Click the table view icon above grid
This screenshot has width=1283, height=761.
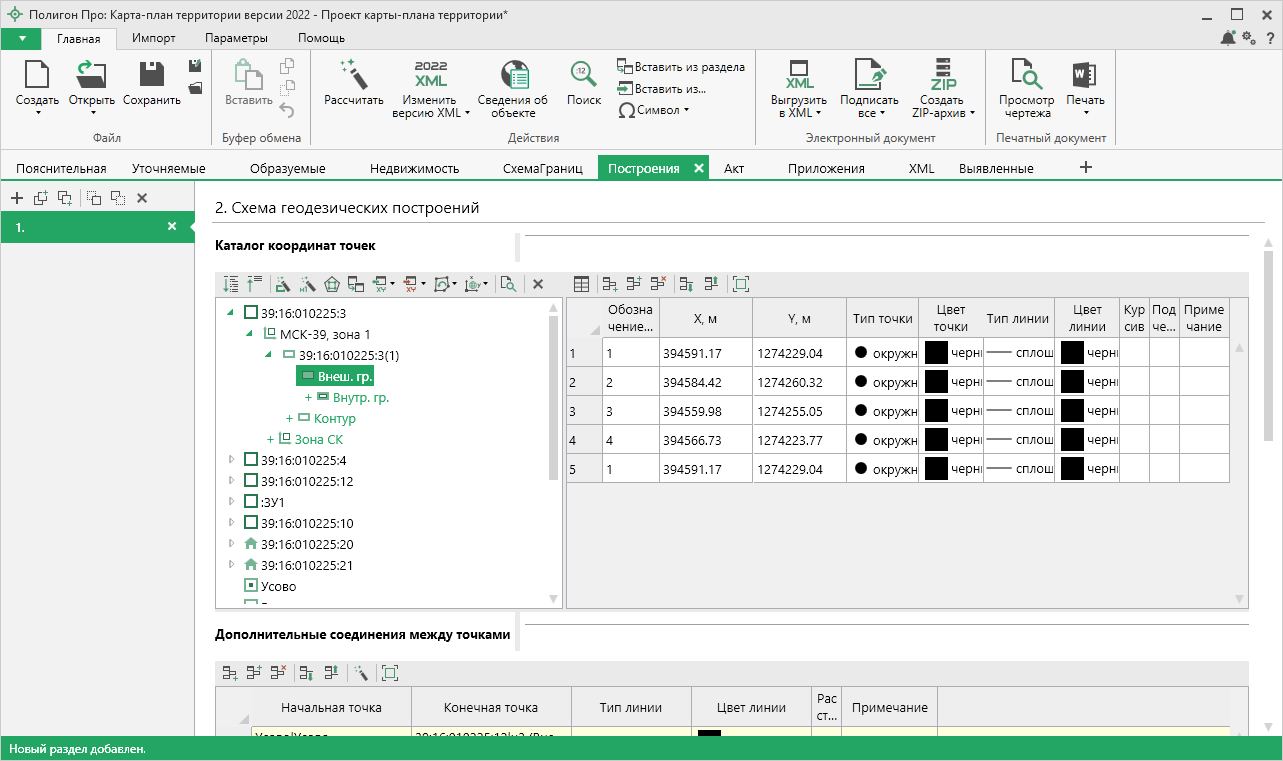581,285
